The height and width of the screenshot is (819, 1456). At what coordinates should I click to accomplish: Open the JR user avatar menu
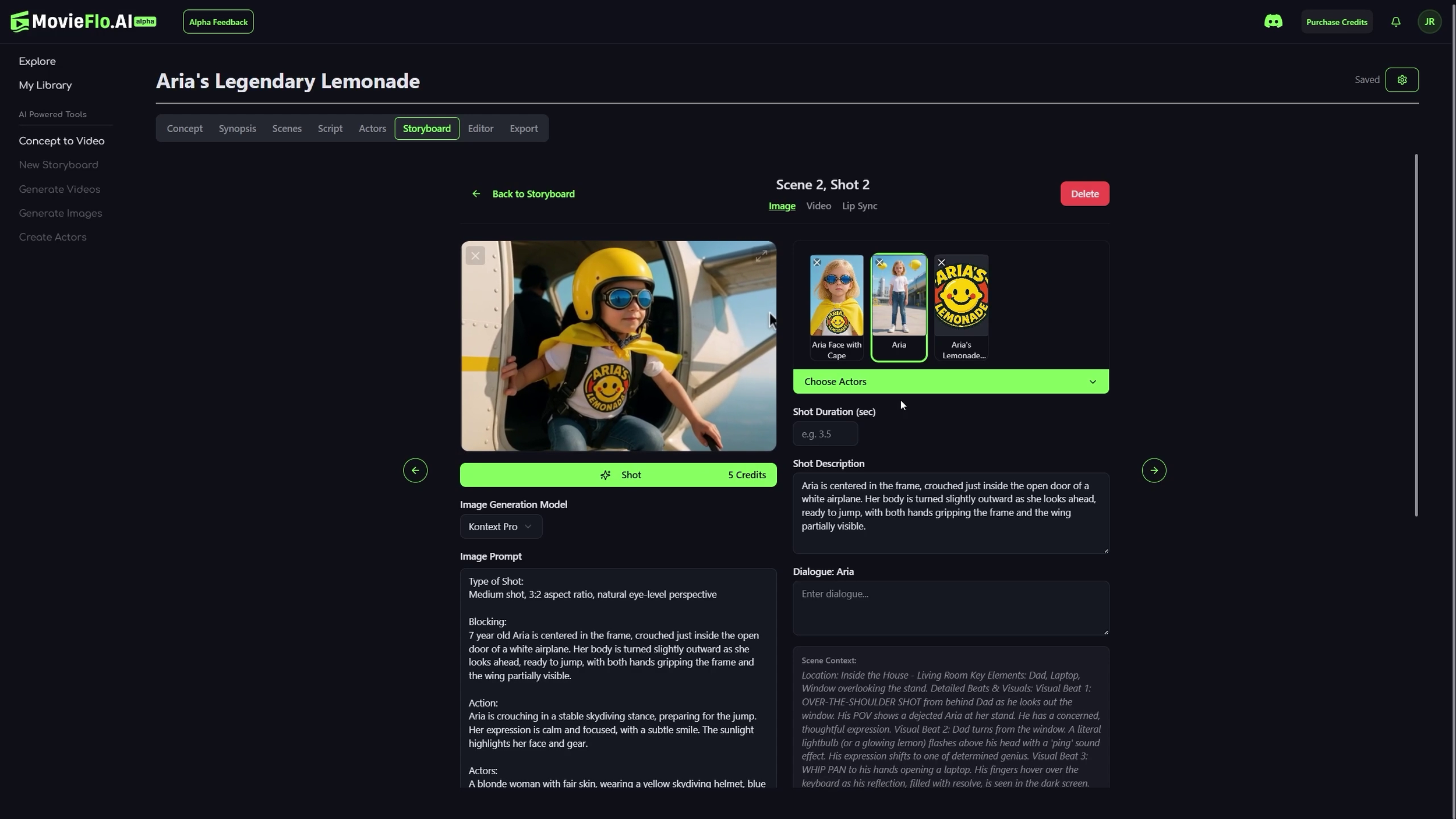pyautogui.click(x=1429, y=22)
